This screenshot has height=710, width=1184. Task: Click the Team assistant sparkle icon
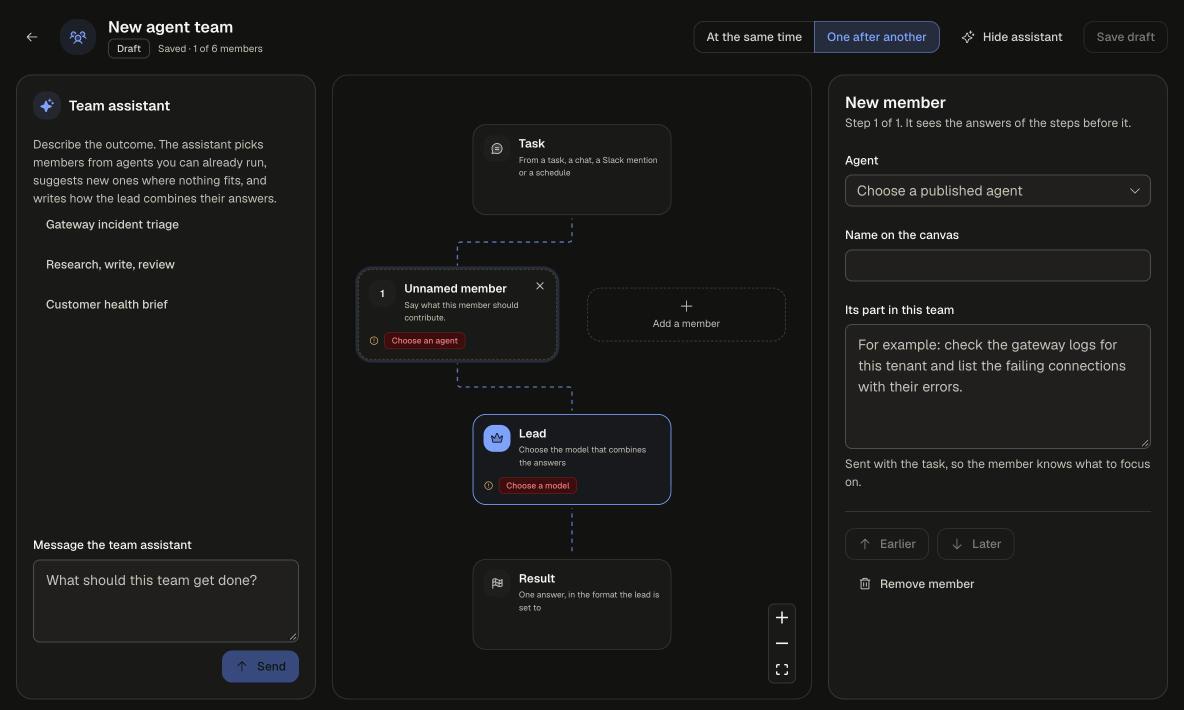[x=47, y=106]
